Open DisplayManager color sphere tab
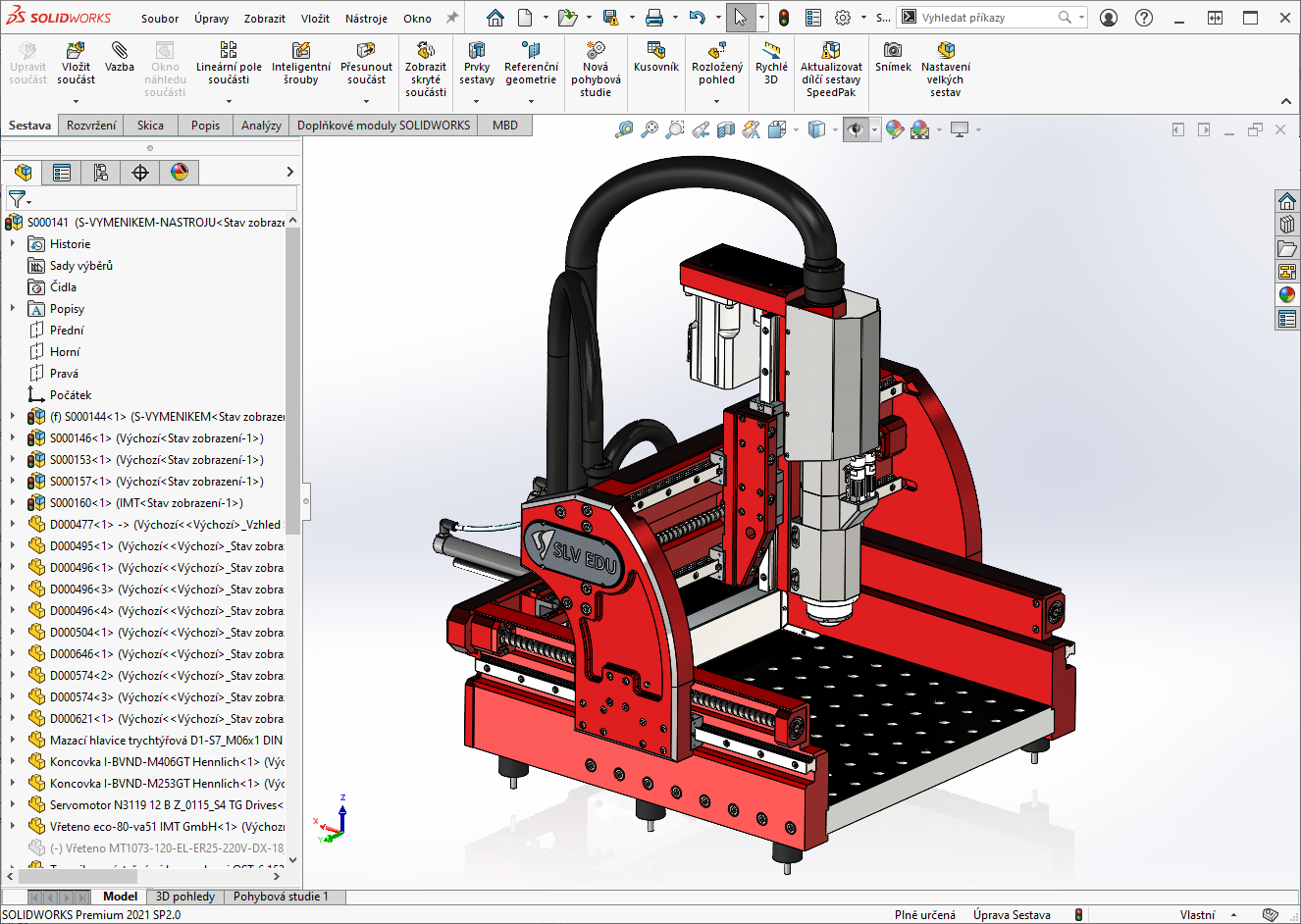Screen dimensions: 1301x924 tap(180, 173)
